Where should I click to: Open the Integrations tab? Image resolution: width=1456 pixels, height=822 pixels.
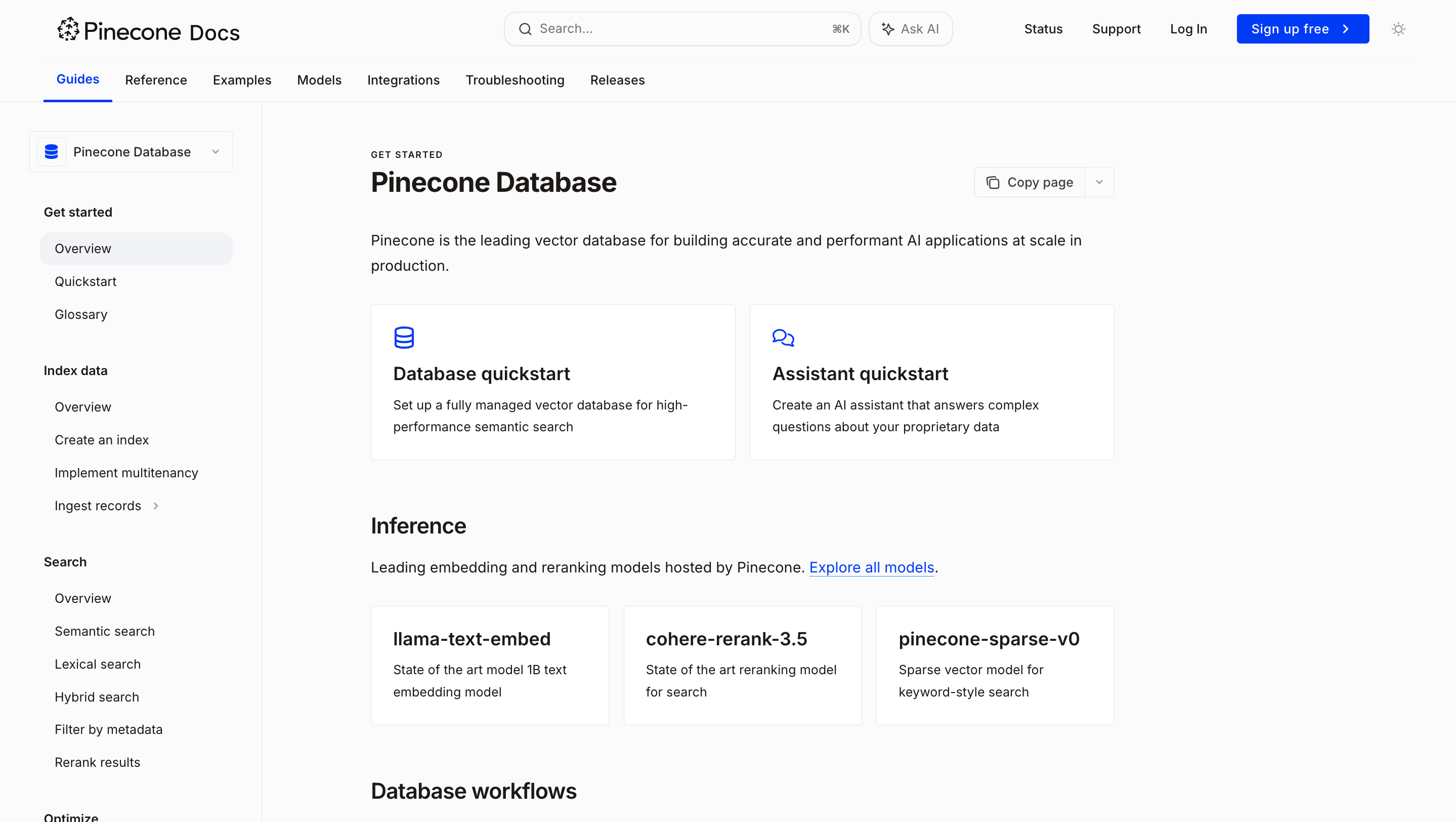(x=403, y=80)
